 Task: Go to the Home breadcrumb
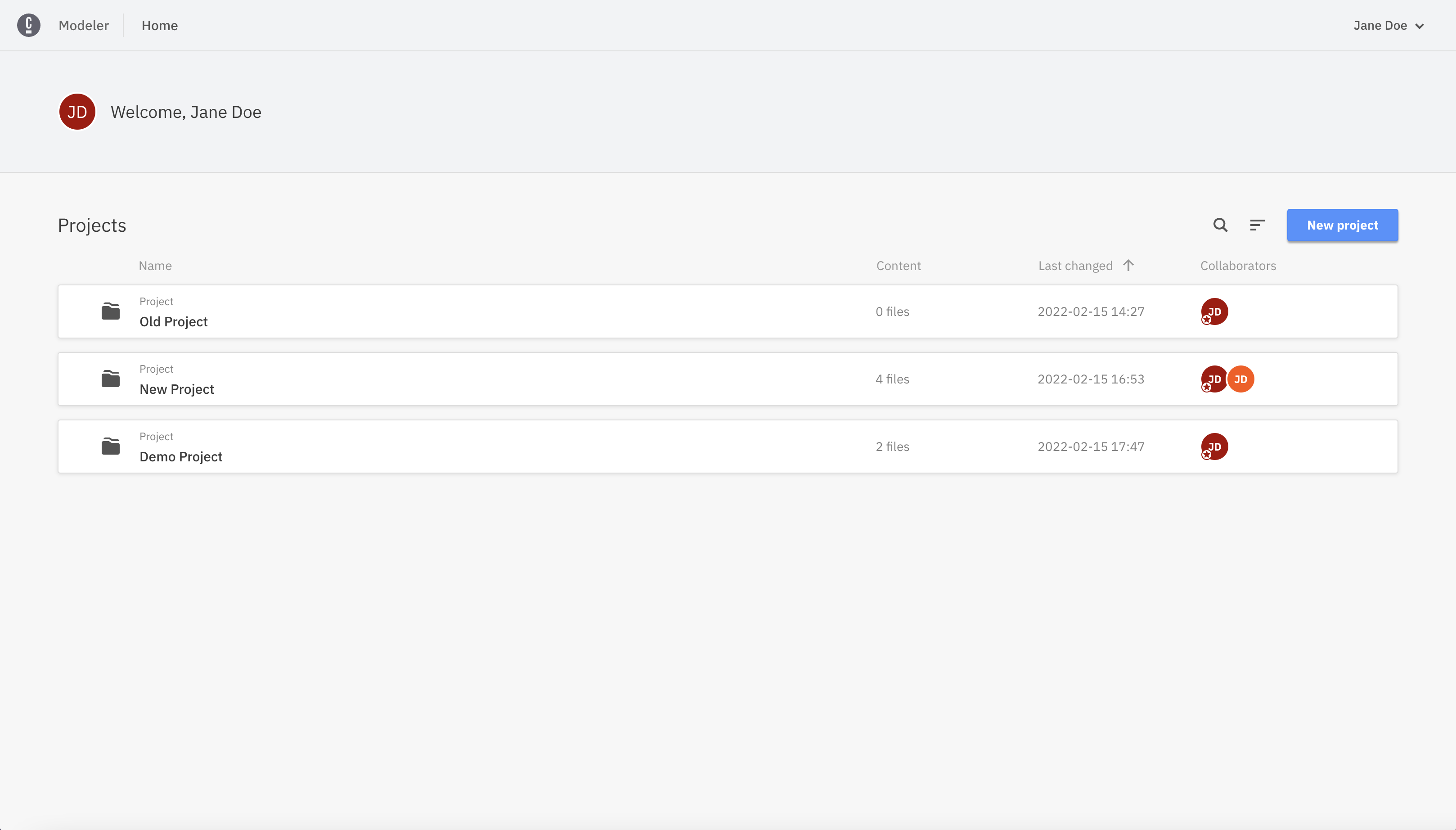click(160, 26)
